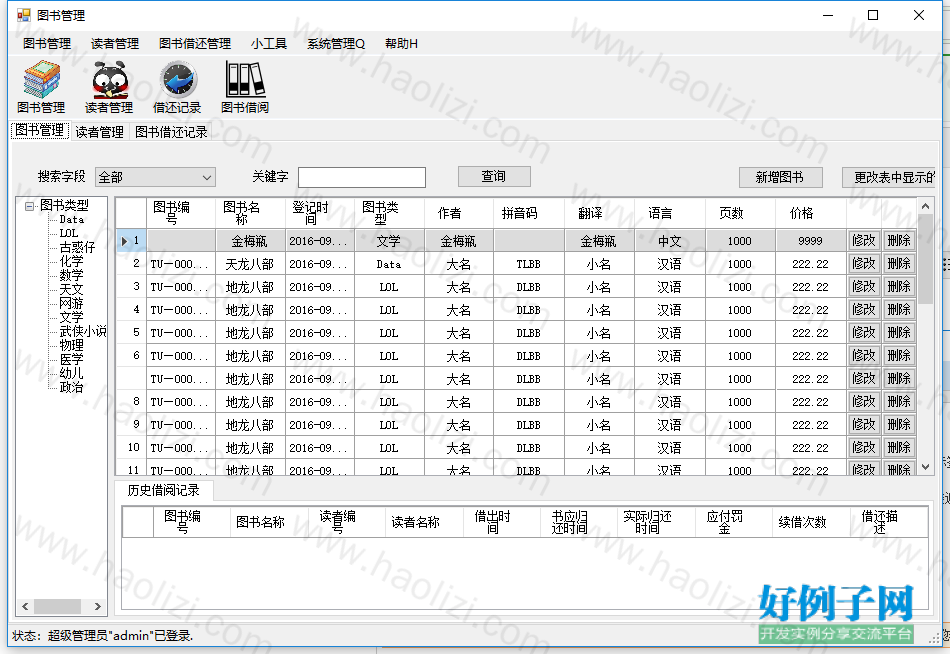Viewport: 950px width, 654px height.
Task: Select 化学 in book type tree
Action: pyautogui.click(x=71, y=261)
